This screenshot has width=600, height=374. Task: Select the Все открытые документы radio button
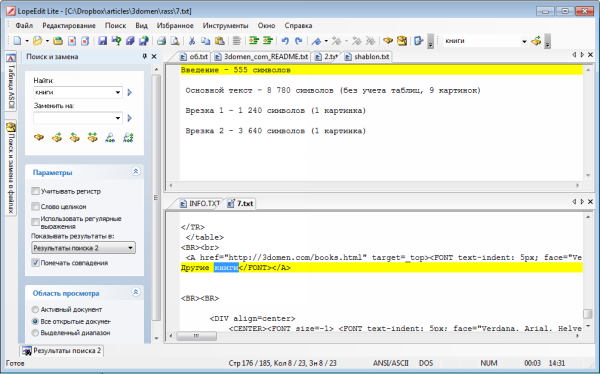[35, 321]
